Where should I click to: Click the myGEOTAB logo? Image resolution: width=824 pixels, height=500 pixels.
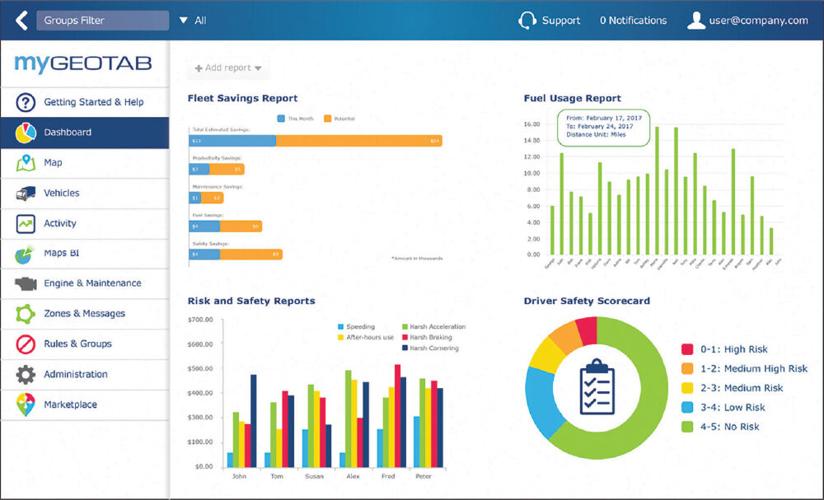point(84,65)
